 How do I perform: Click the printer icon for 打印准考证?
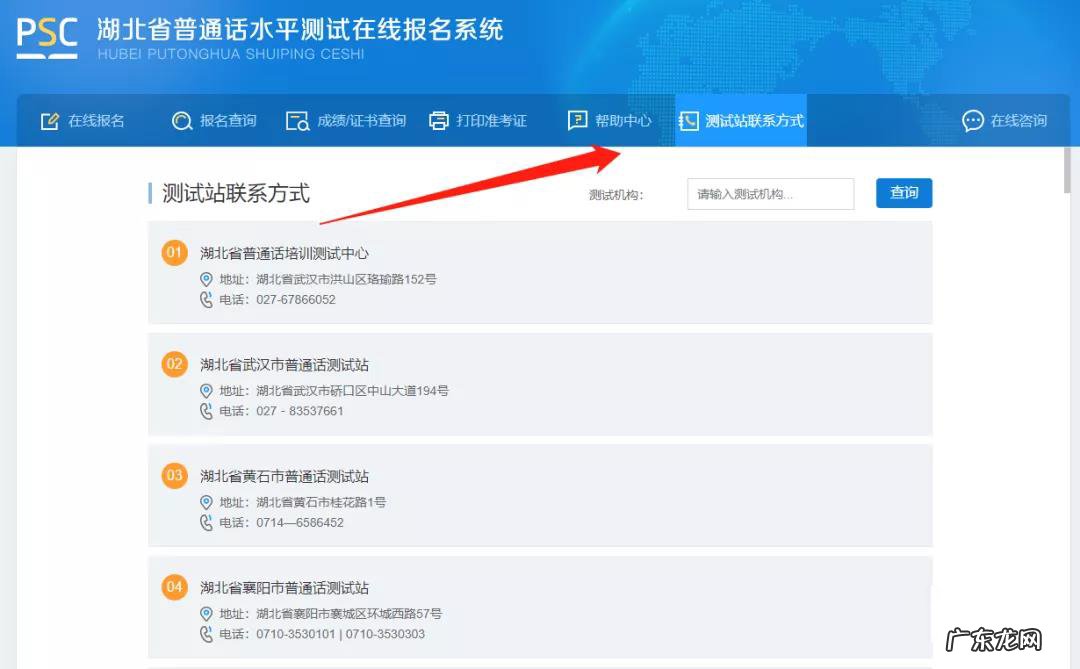[438, 120]
